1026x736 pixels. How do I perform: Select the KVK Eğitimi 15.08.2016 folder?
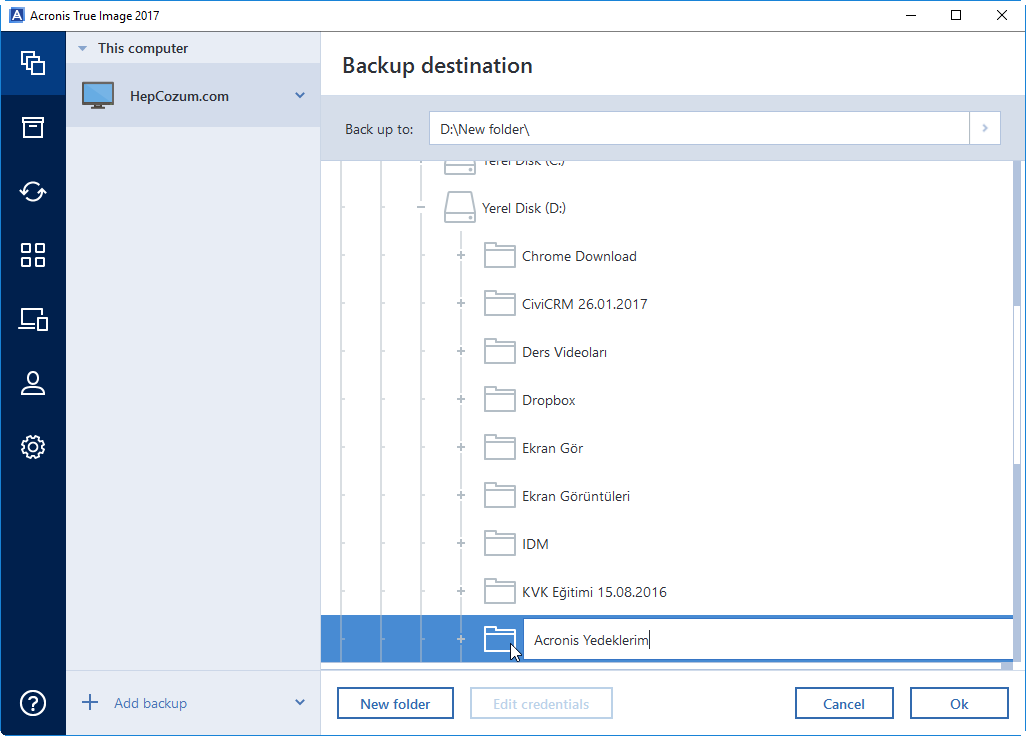click(x=594, y=592)
